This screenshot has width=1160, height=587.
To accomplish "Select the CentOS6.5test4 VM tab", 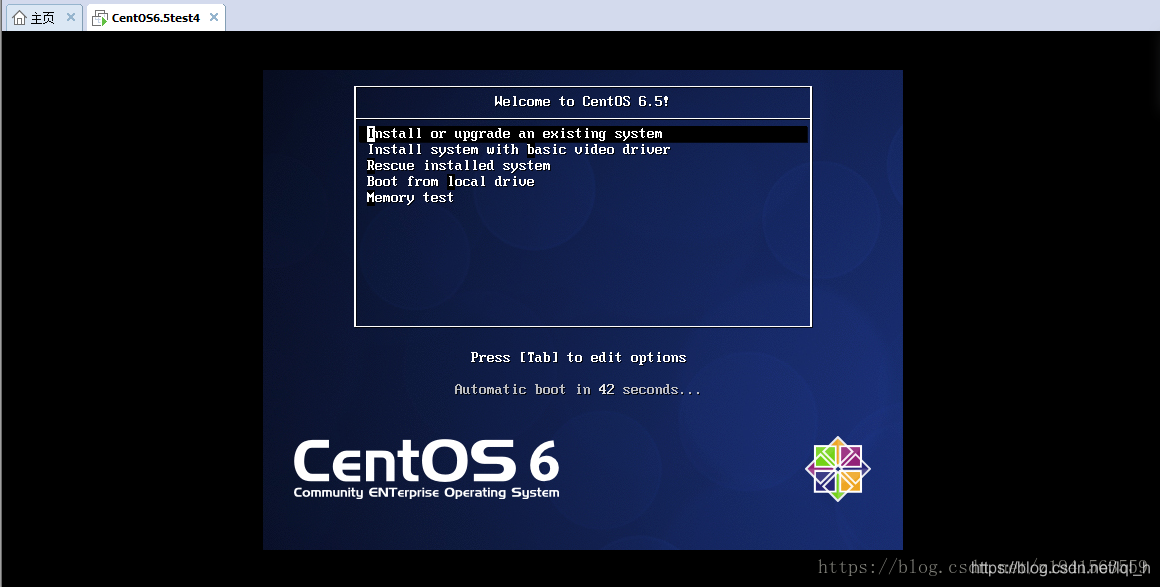I will 156,18.
